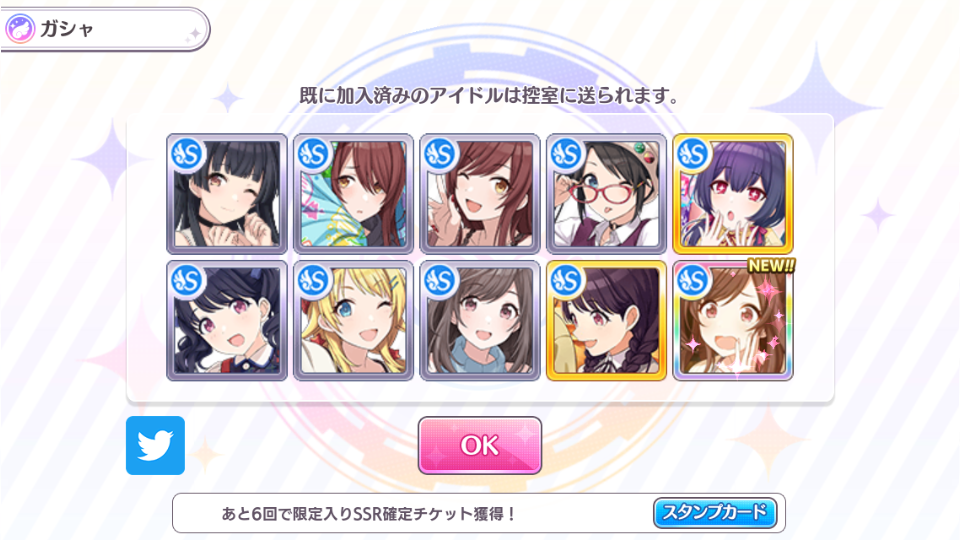
Task: Confirm results with the pink OK button
Action: point(479,445)
